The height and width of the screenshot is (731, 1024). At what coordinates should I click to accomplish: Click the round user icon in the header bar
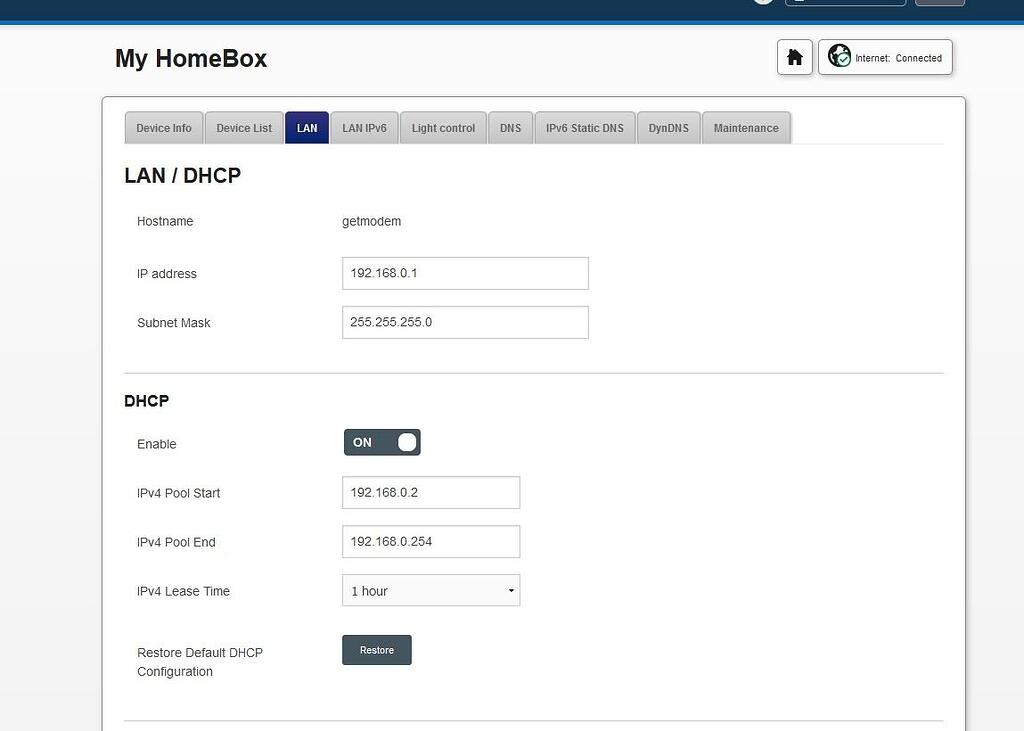coord(762,3)
